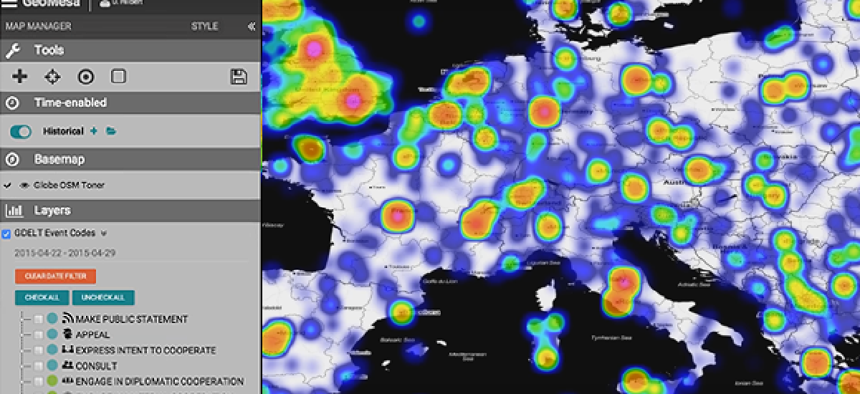
Task: Click the CLEAR DATE FILTER button
Action: (x=55, y=276)
